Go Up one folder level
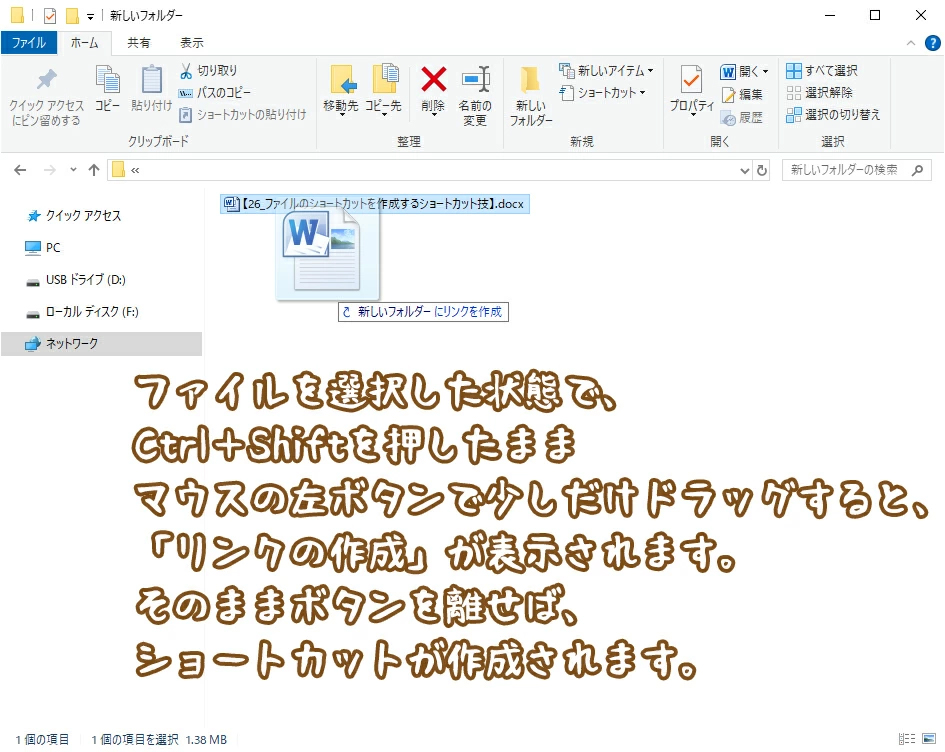This screenshot has height=752, width=945. (94, 171)
